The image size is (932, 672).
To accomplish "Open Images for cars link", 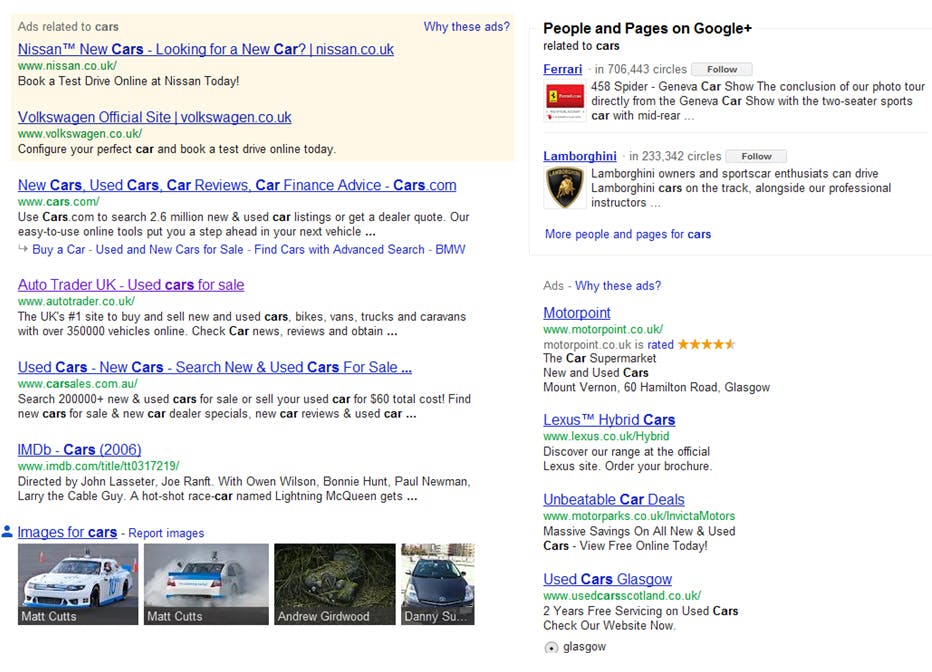I will click(x=67, y=532).
